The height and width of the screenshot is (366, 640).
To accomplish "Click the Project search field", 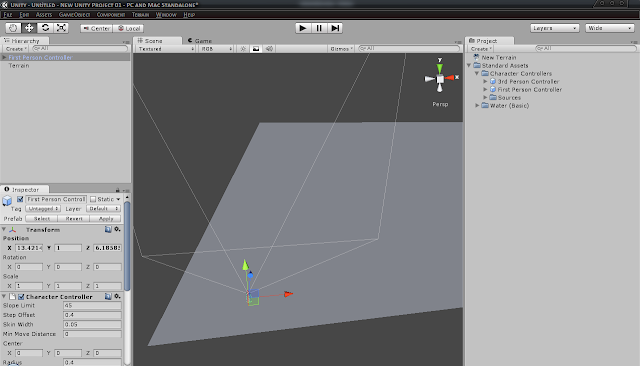I will [586, 49].
